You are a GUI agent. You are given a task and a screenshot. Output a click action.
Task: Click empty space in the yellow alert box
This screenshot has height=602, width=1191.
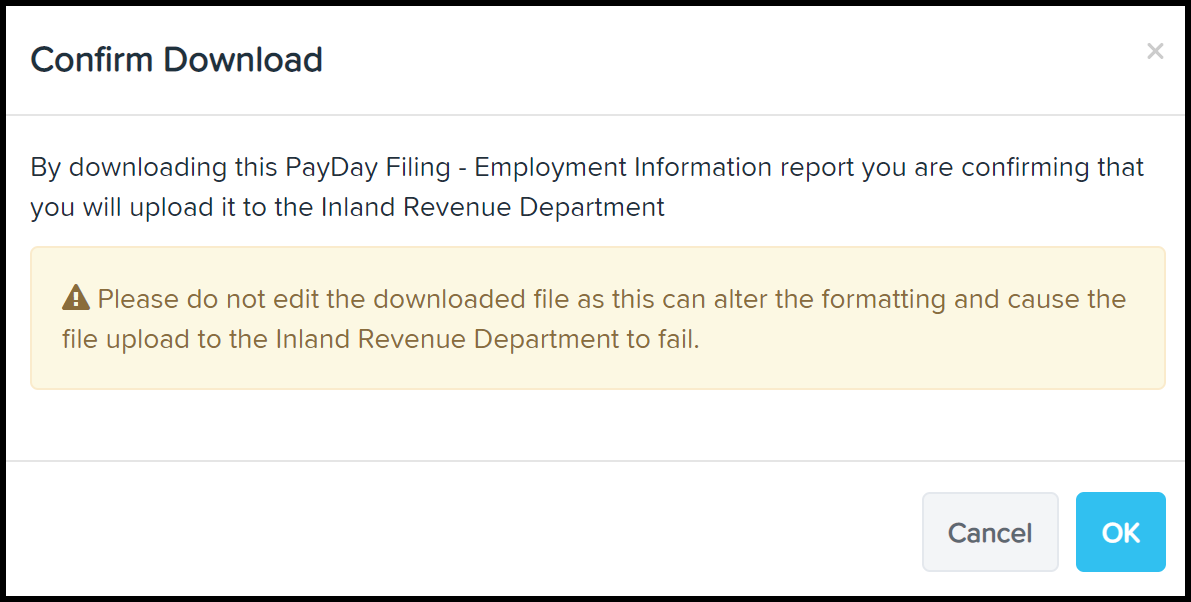point(911,357)
